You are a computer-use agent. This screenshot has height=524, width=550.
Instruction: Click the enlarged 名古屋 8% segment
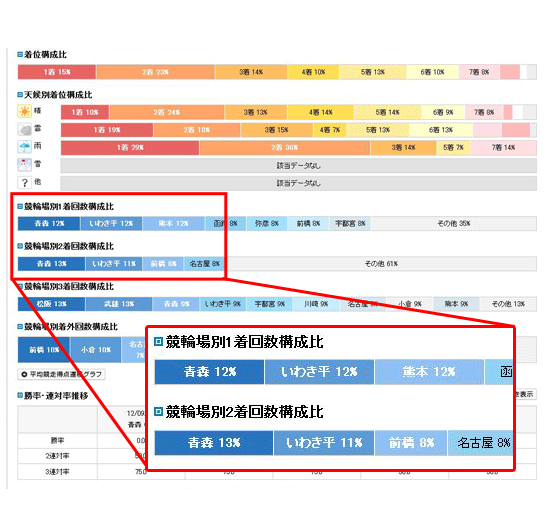coord(481,443)
